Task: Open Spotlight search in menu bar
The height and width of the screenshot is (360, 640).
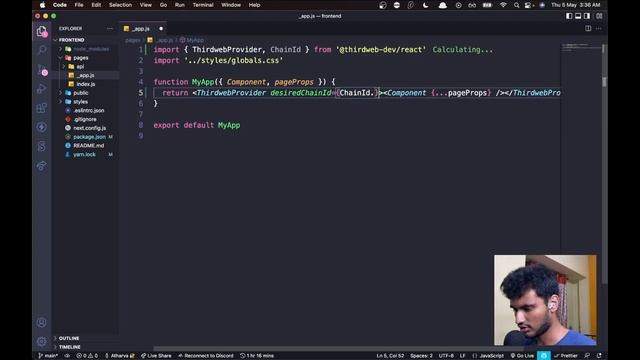Action: pyautogui.click(x=516, y=5)
